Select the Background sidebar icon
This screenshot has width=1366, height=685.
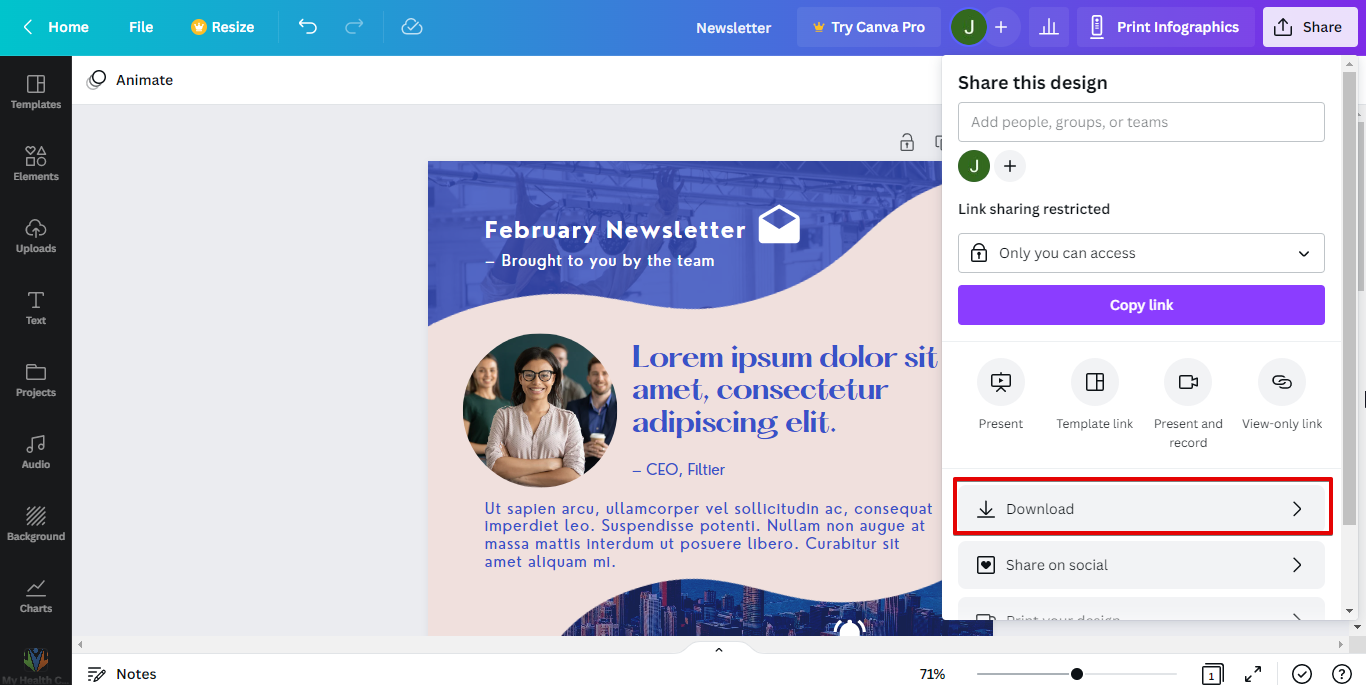point(36,523)
